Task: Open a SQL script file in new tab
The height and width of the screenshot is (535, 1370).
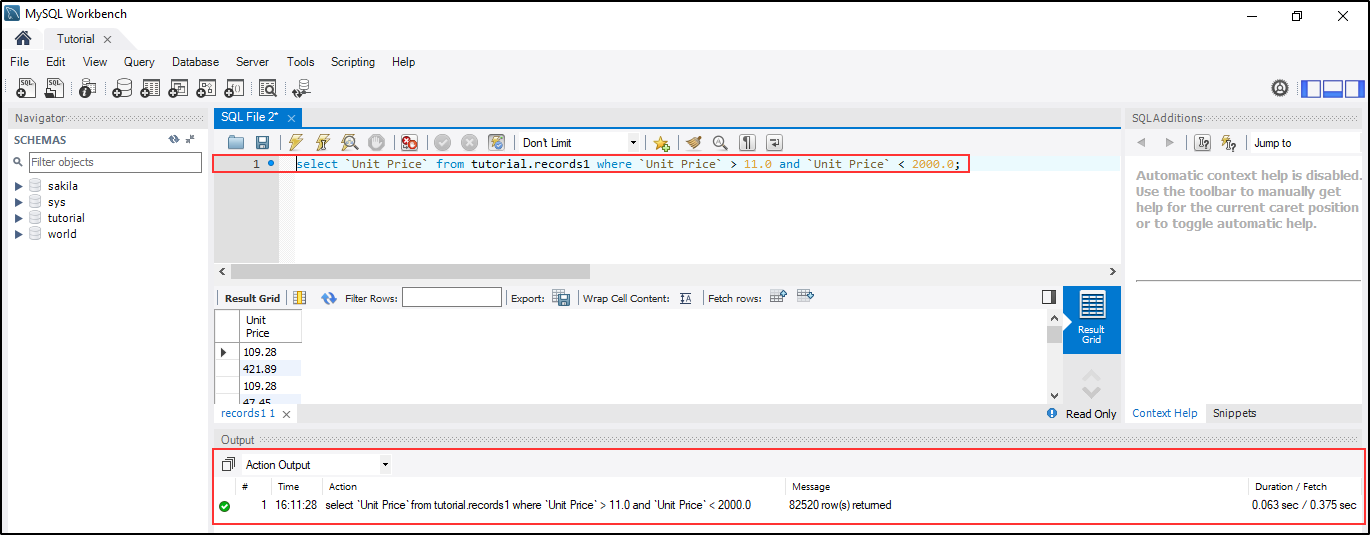Action: coord(55,88)
